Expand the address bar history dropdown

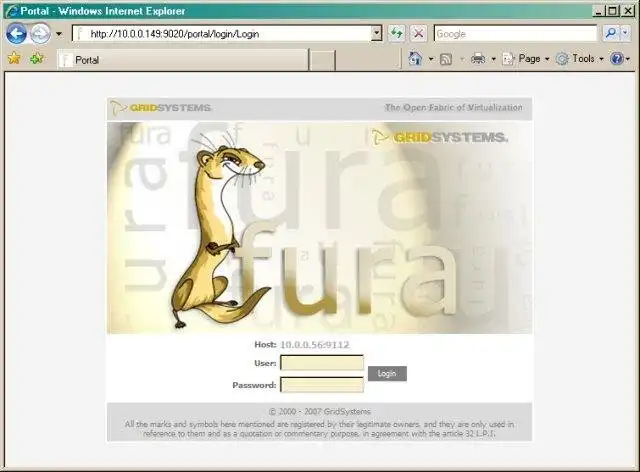[x=377, y=33]
